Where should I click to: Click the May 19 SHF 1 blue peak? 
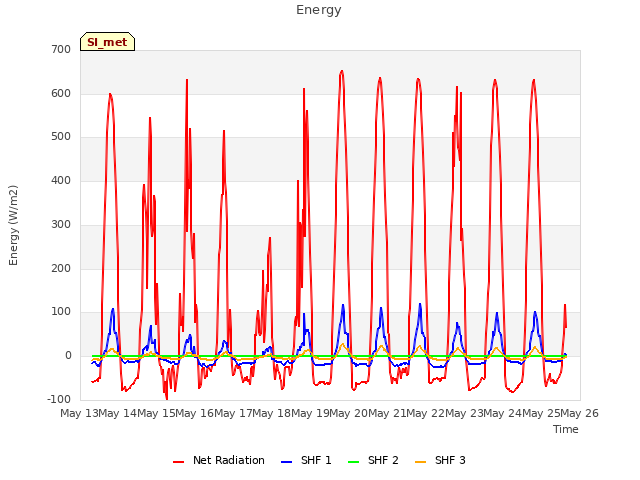[343, 305]
